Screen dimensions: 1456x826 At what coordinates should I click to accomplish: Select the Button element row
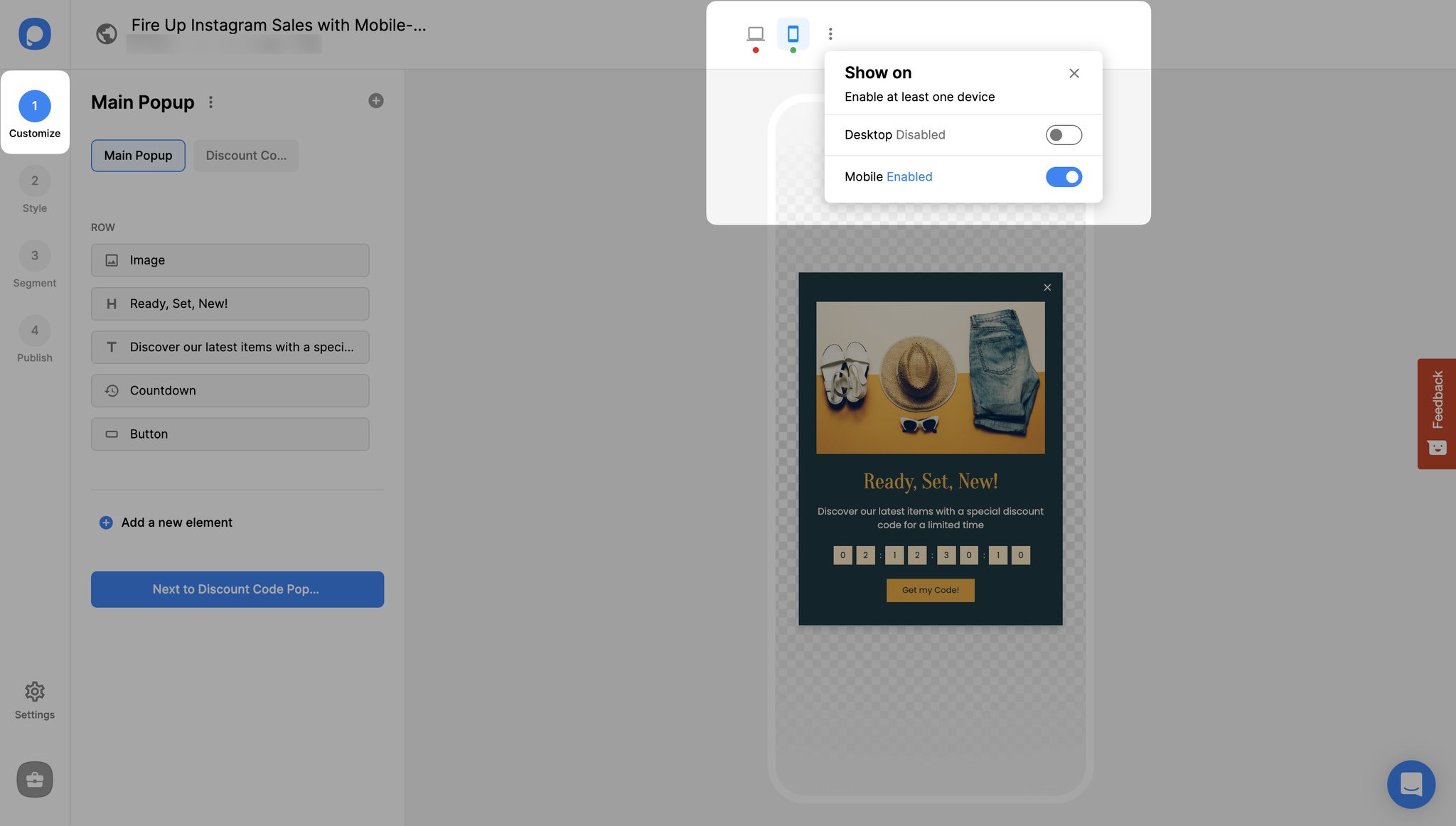tap(230, 434)
